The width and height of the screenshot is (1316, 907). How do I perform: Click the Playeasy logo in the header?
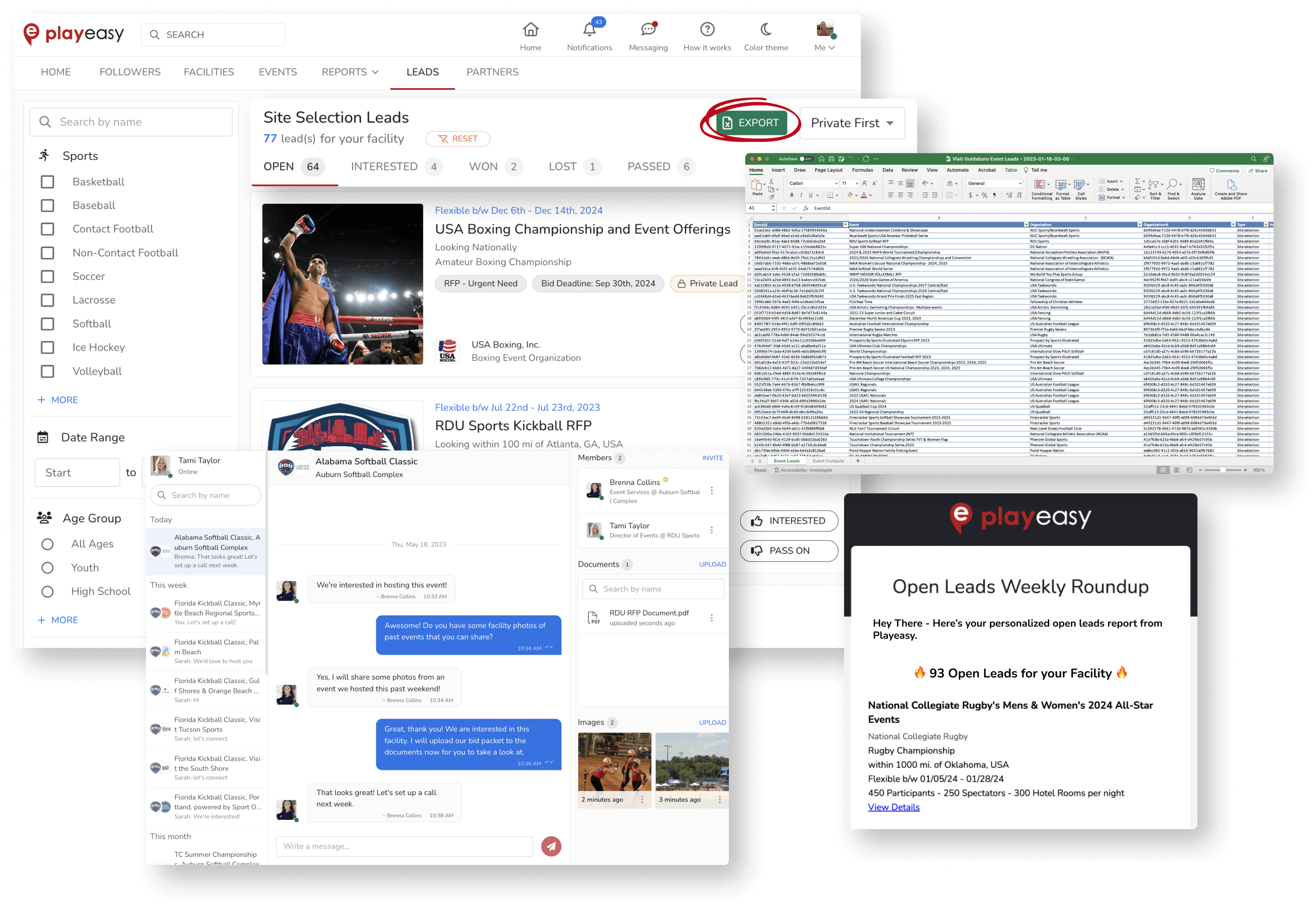point(73,34)
